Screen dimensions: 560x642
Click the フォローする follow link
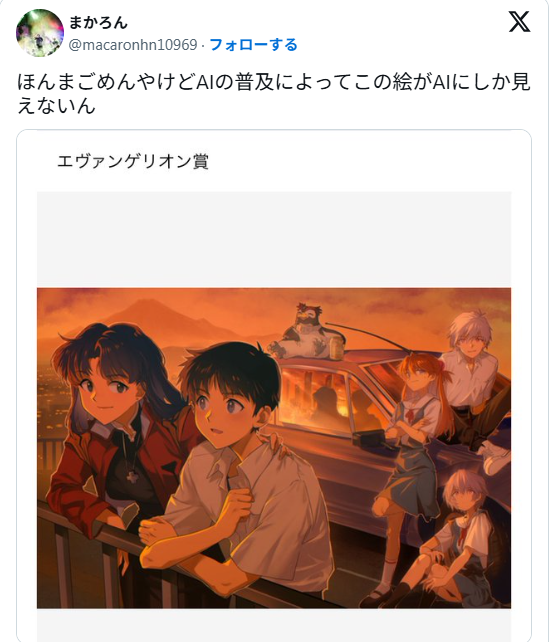click(x=253, y=45)
